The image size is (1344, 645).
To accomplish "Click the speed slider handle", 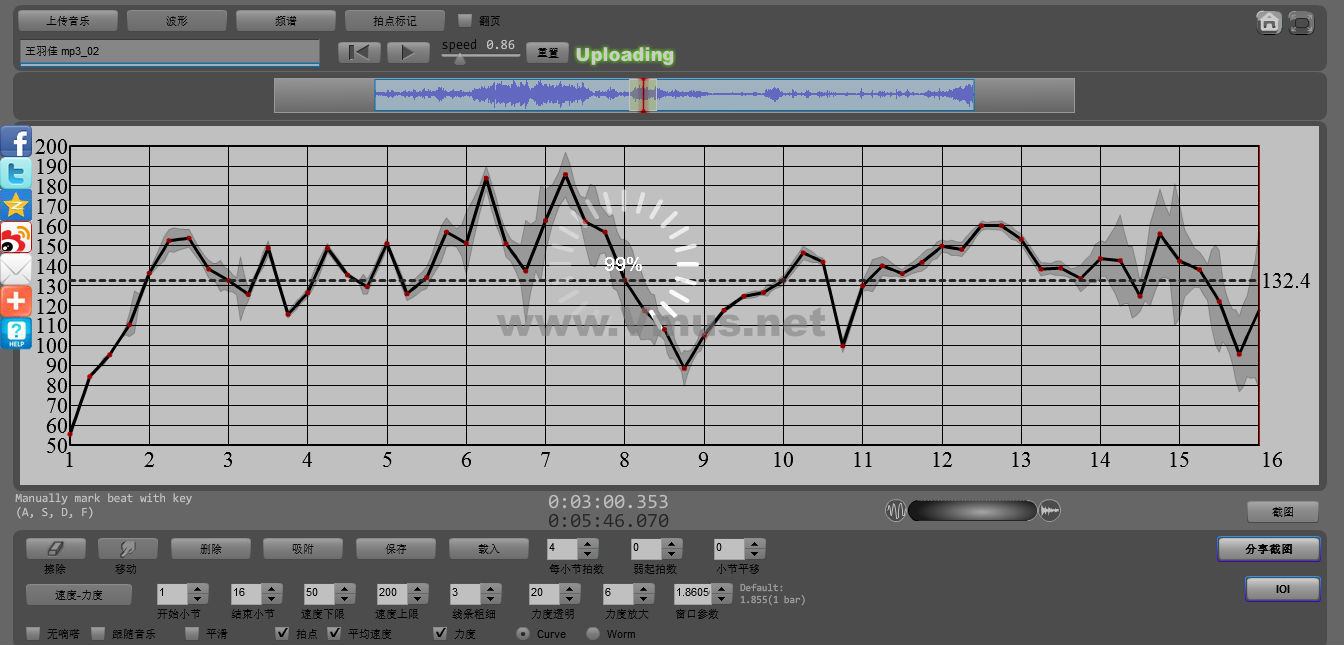I will pos(459,59).
